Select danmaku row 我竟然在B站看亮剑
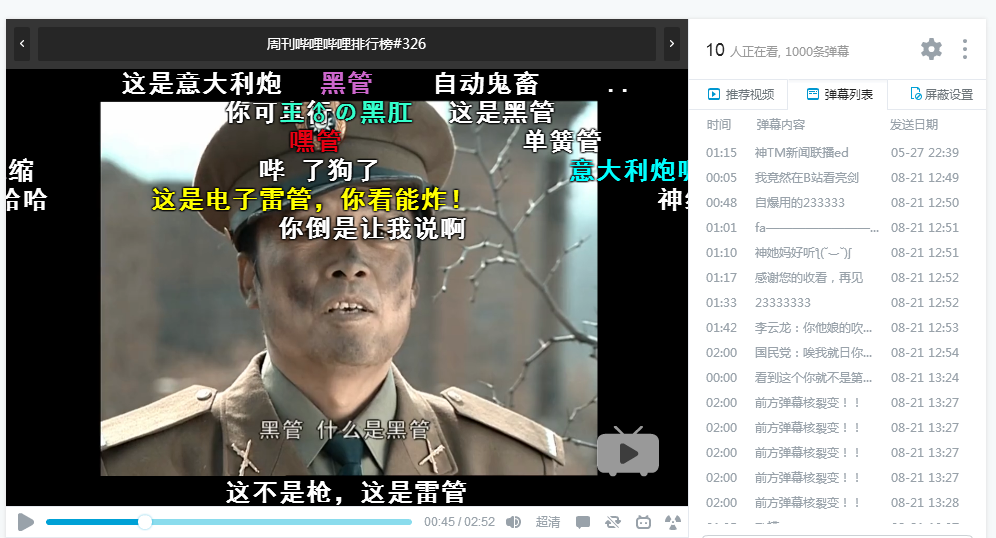This screenshot has height=538, width=996. pyautogui.click(x=832, y=178)
